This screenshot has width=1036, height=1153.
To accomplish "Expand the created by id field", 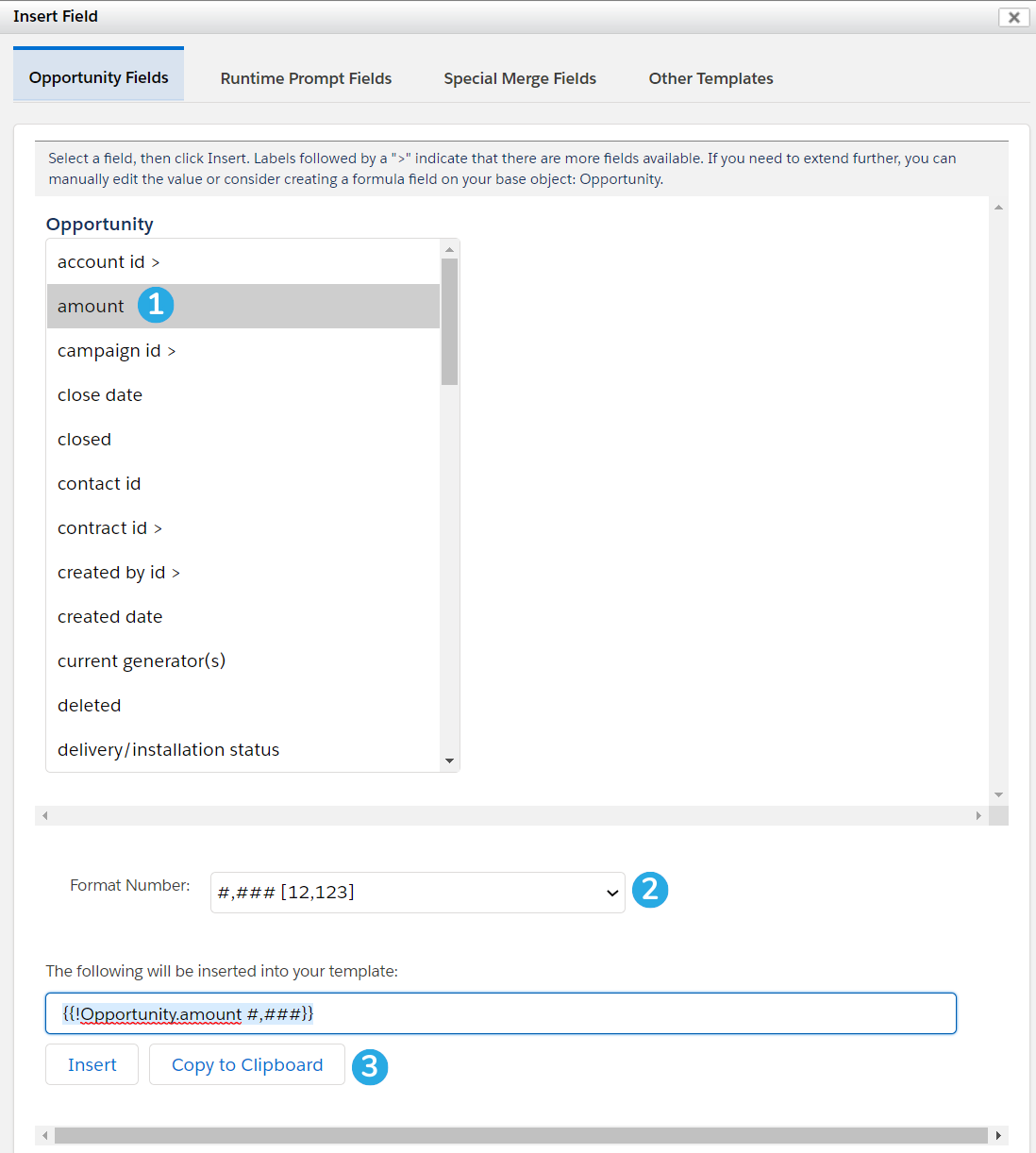I will pyautogui.click(x=243, y=573).
